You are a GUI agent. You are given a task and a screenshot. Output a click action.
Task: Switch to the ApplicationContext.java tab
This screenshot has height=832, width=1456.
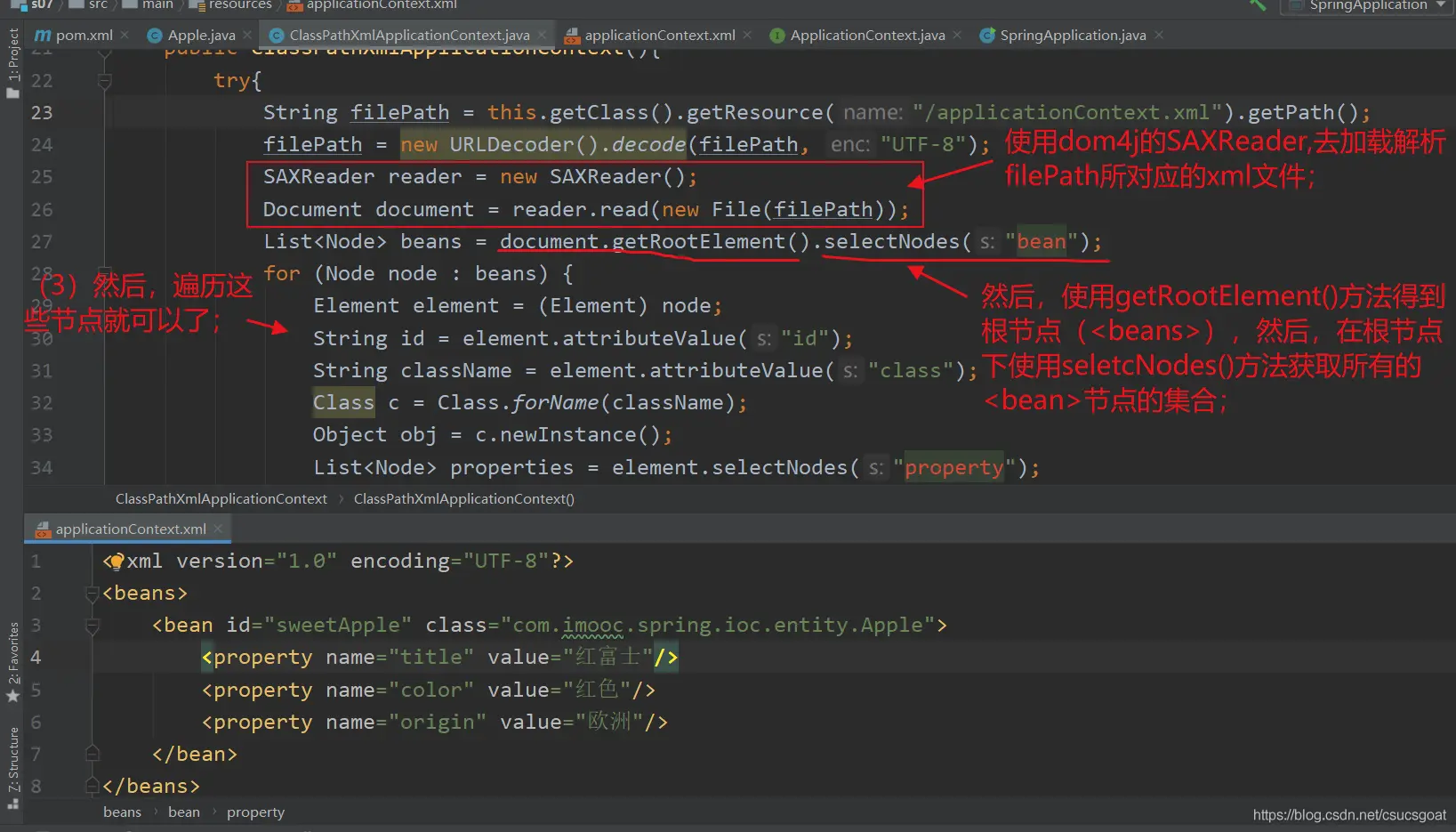click(x=866, y=36)
